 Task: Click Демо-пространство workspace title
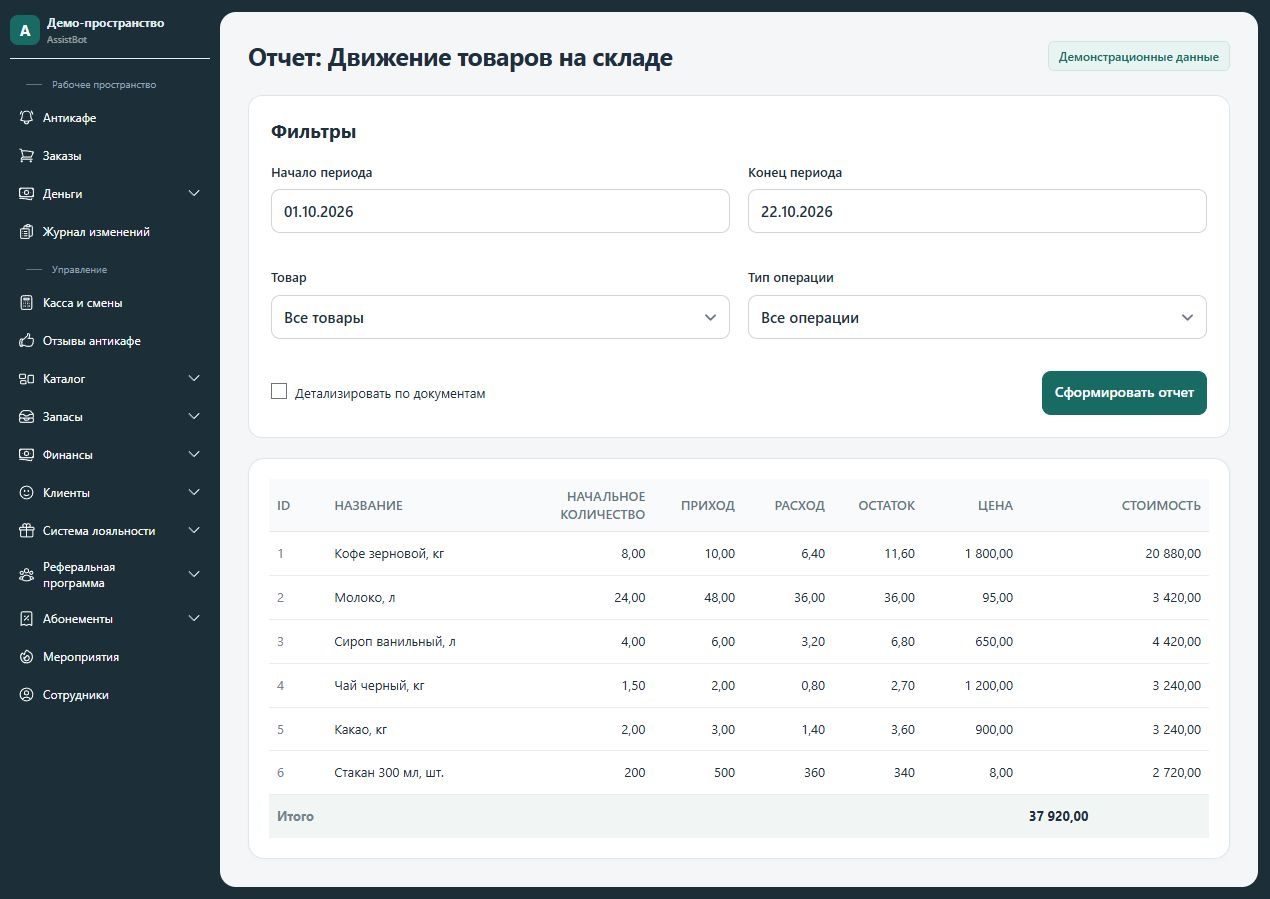coord(105,22)
